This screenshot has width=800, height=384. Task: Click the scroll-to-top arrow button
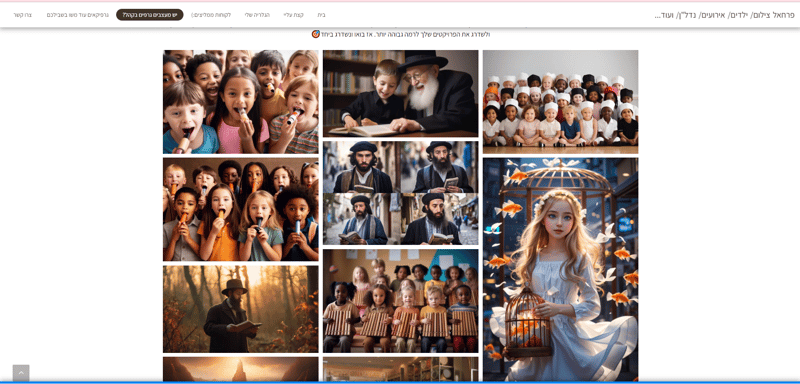click(21, 373)
